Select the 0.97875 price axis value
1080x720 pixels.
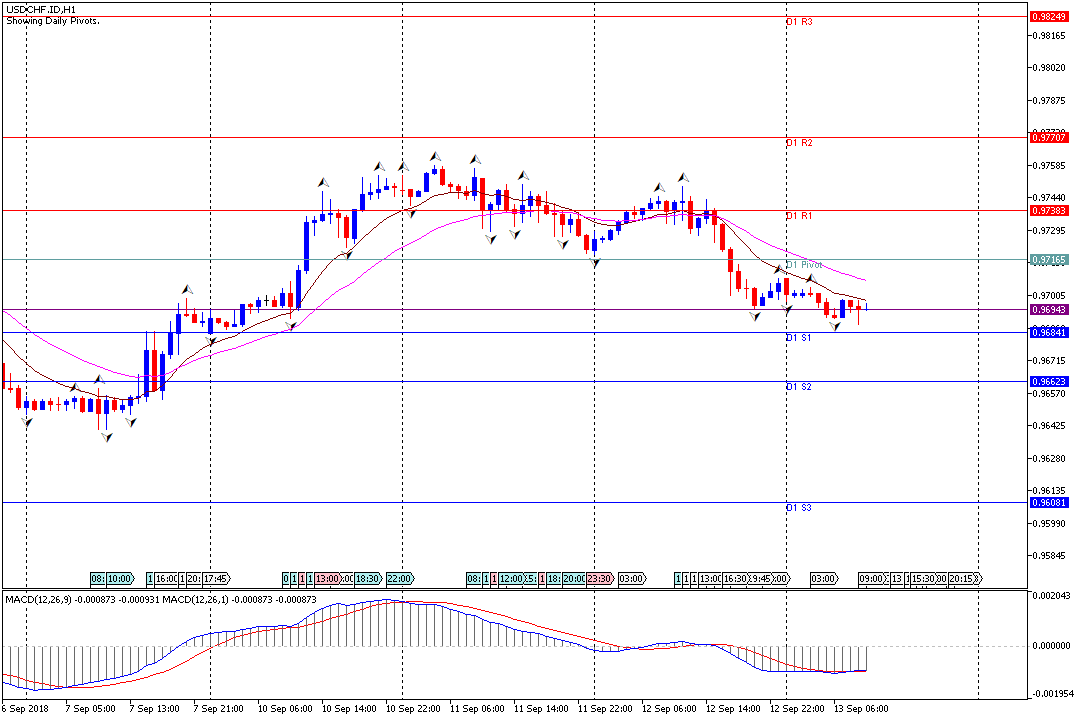click(1050, 101)
